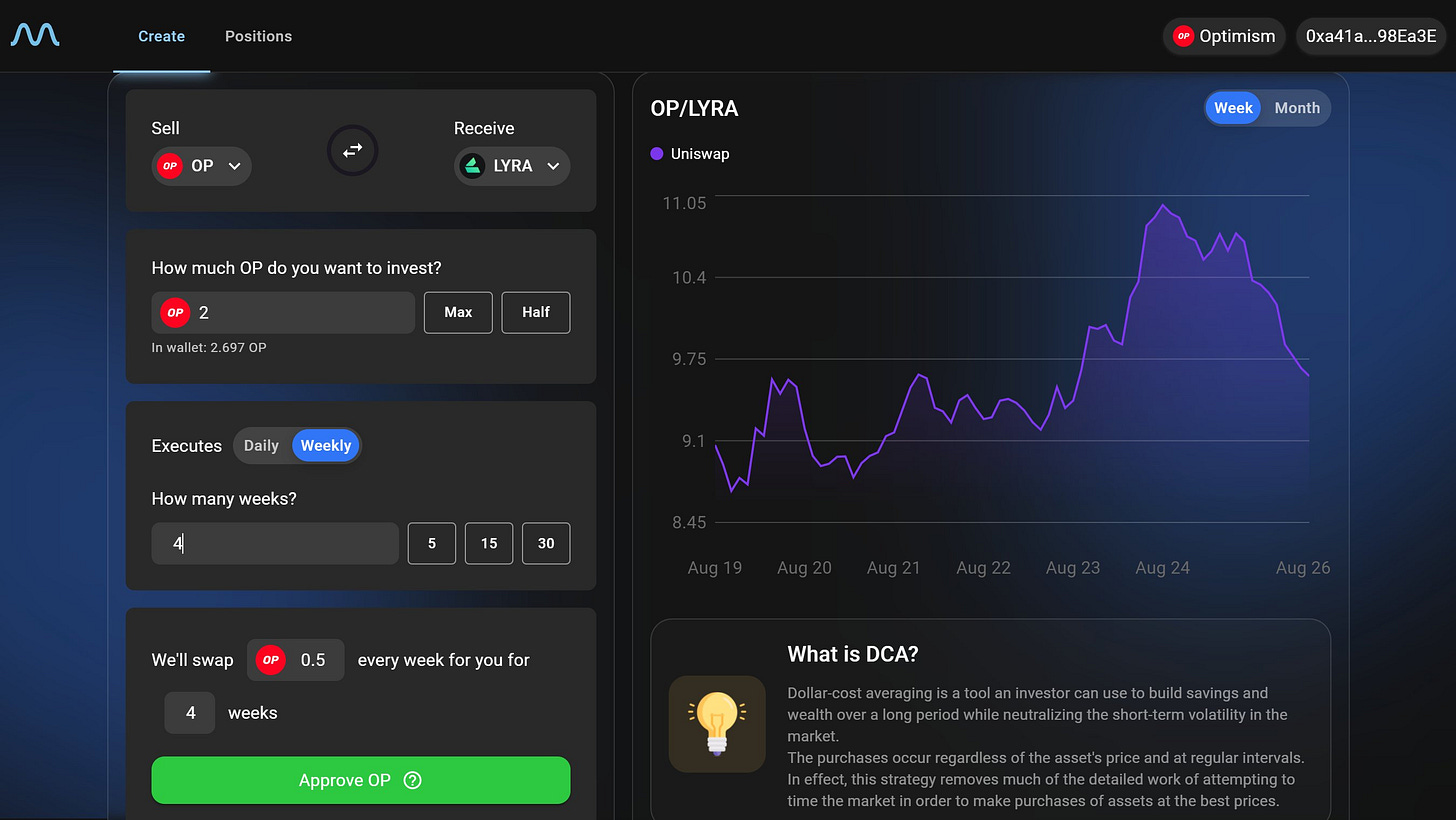
Task: Choose the 5 weeks preset
Action: pos(432,543)
